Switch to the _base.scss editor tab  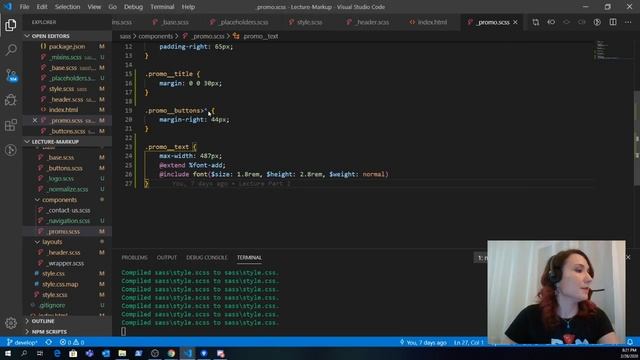(171, 22)
